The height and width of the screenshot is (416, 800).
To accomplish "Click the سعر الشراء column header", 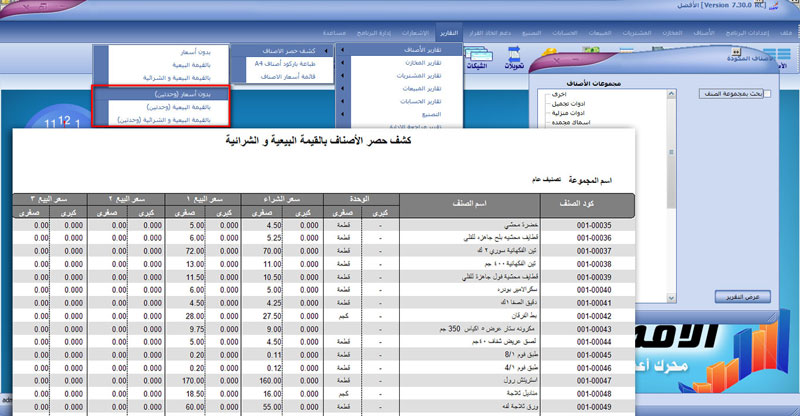I will pos(283,199).
